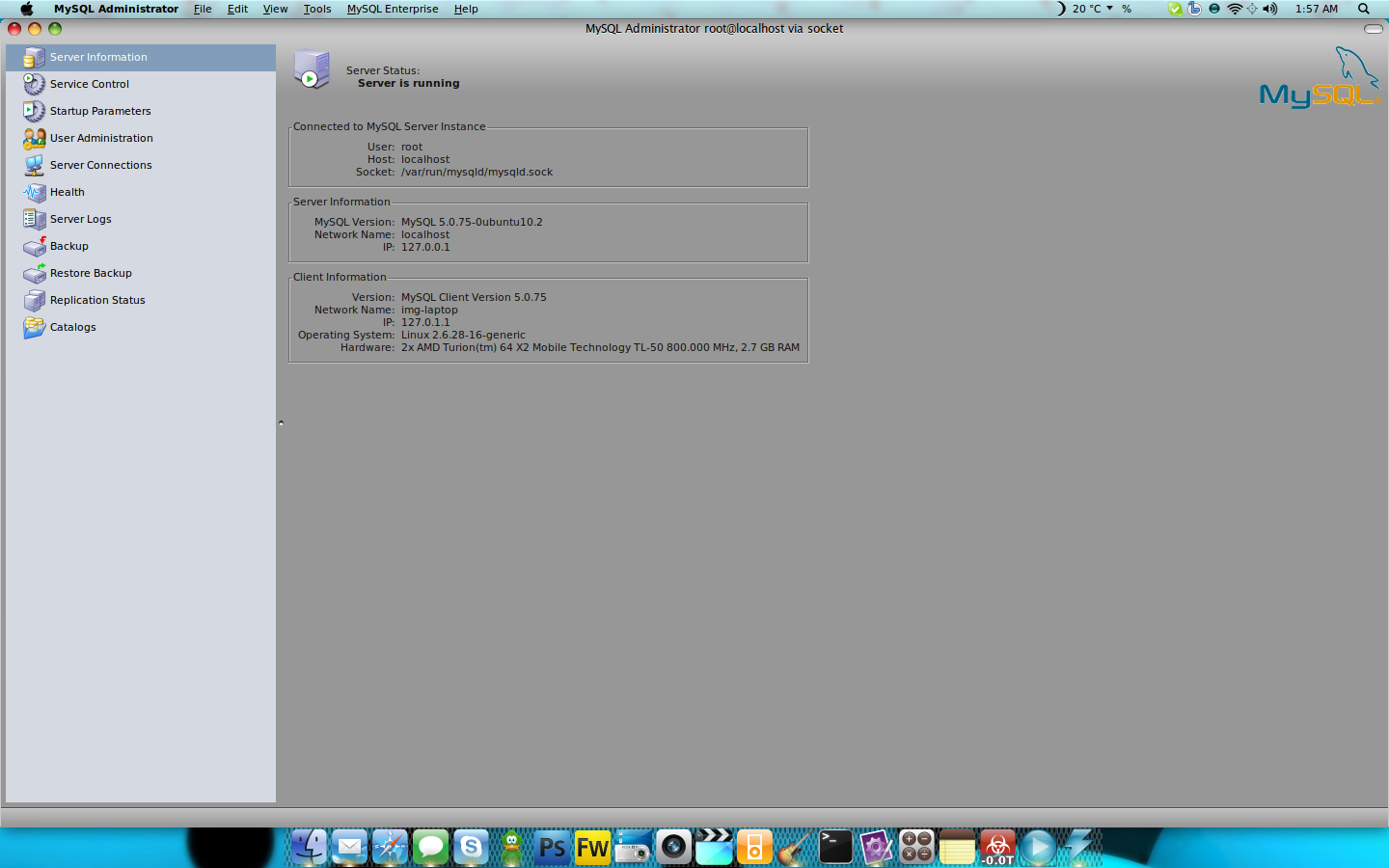
Task: Open the MySQL Administrator application menu
Action: tap(116, 9)
